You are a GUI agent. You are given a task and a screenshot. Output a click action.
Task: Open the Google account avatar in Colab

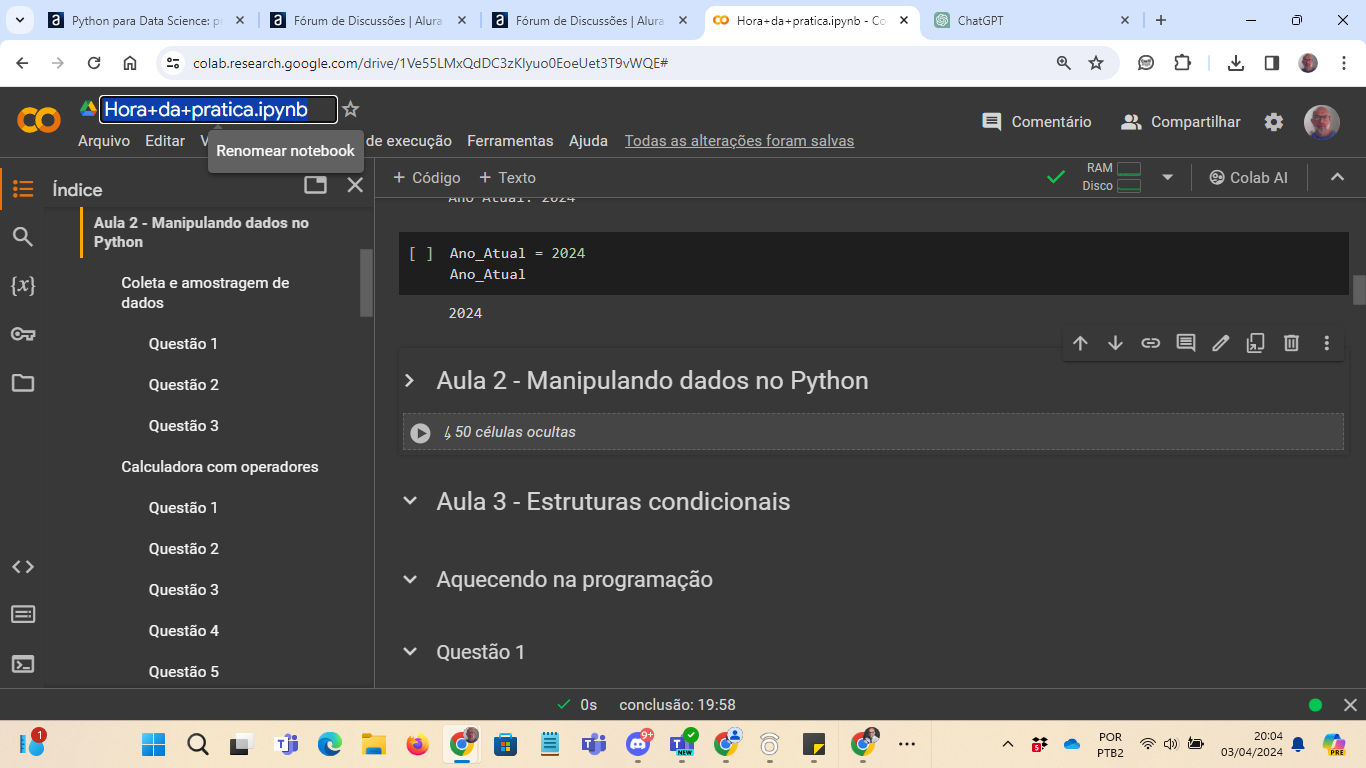coord(1322,122)
